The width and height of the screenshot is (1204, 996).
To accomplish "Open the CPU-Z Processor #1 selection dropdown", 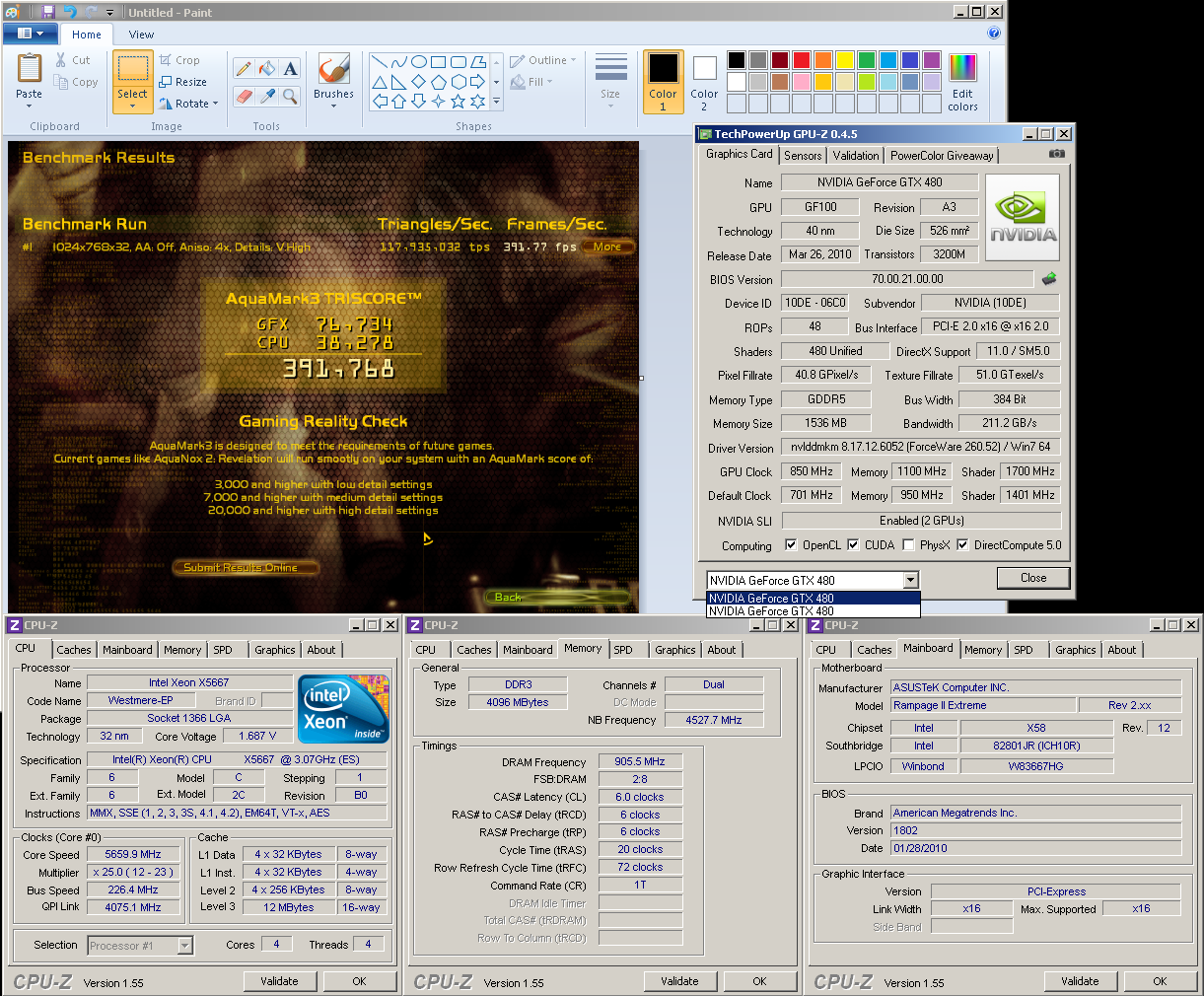I will 184,946.
